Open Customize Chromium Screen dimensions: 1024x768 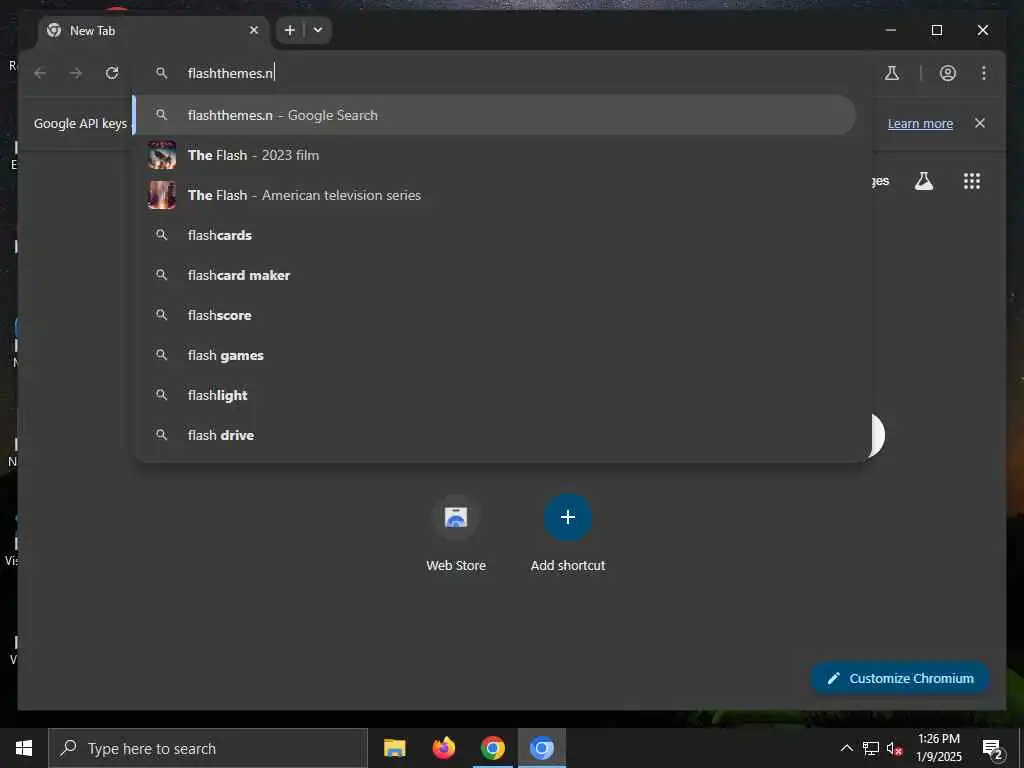coord(900,678)
